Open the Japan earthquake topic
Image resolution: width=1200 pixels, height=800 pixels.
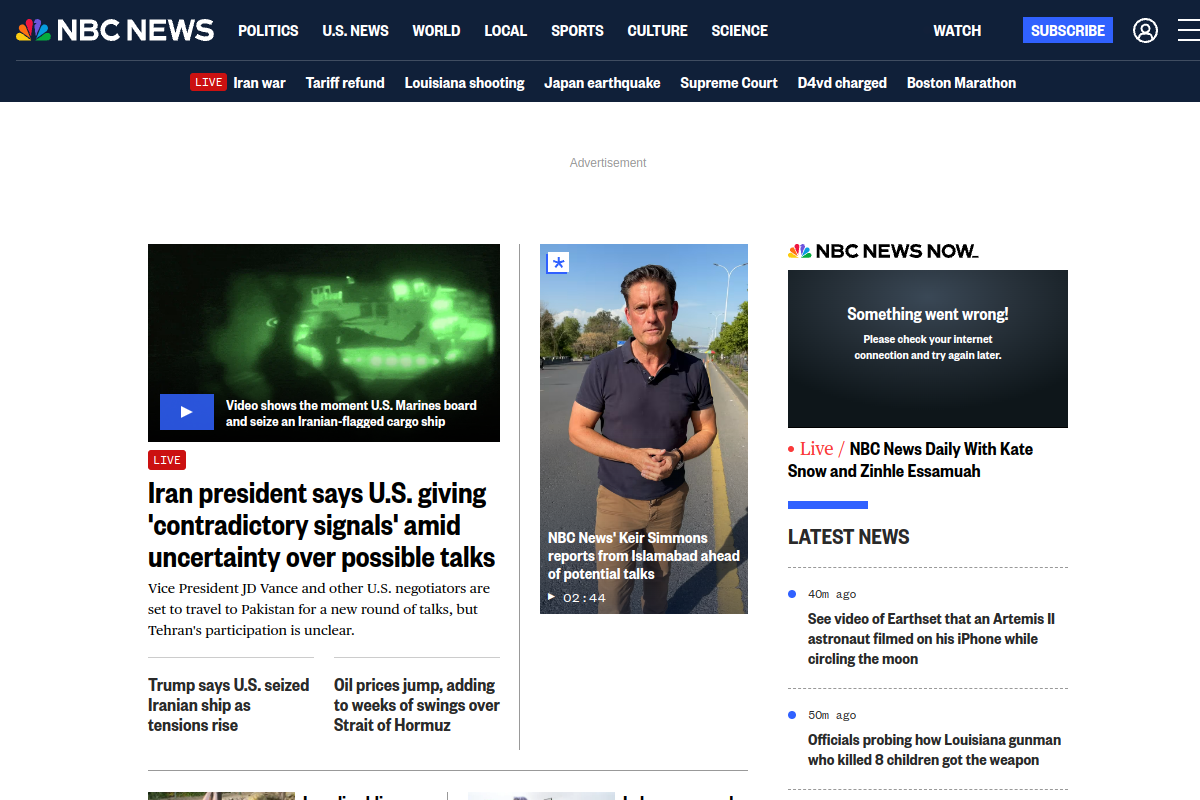pos(602,83)
